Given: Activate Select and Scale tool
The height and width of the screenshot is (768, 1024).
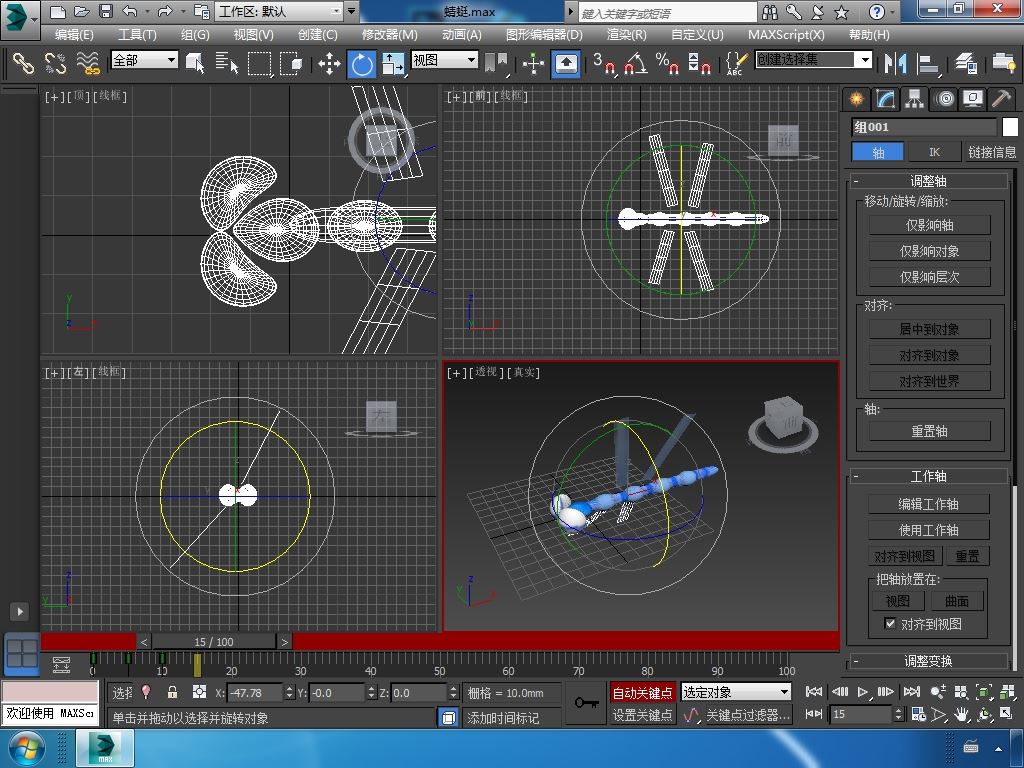Looking at the screenshot, I should (392, 64).
